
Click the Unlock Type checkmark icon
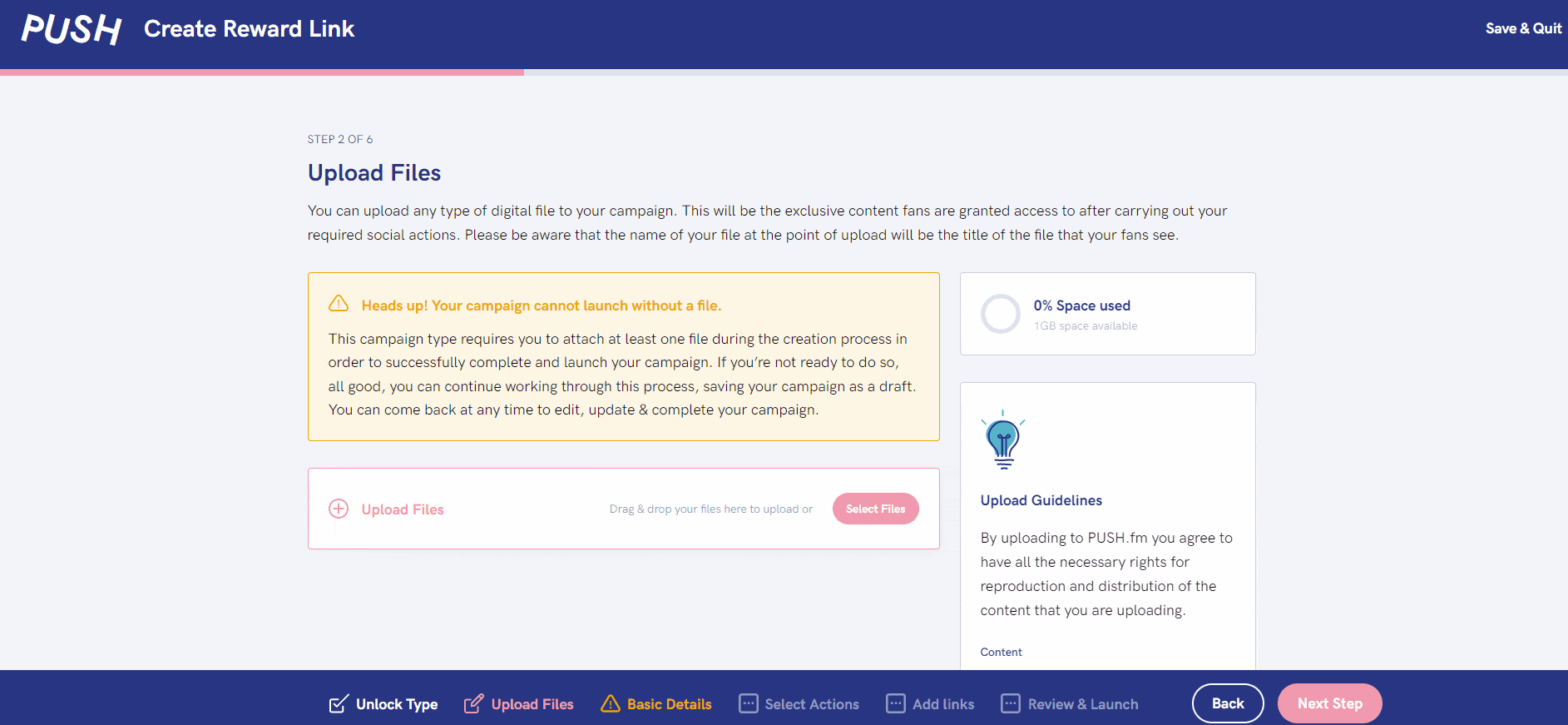point(339,704)
